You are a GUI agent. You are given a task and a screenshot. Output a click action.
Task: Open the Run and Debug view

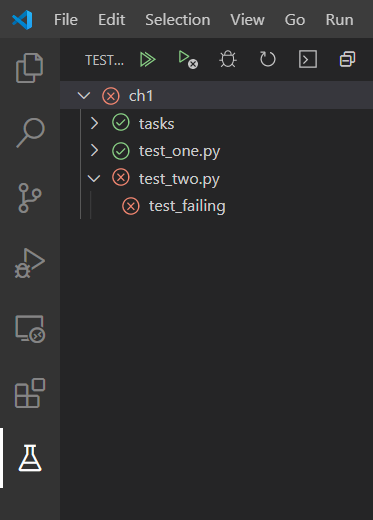click(x=30, y=263)
